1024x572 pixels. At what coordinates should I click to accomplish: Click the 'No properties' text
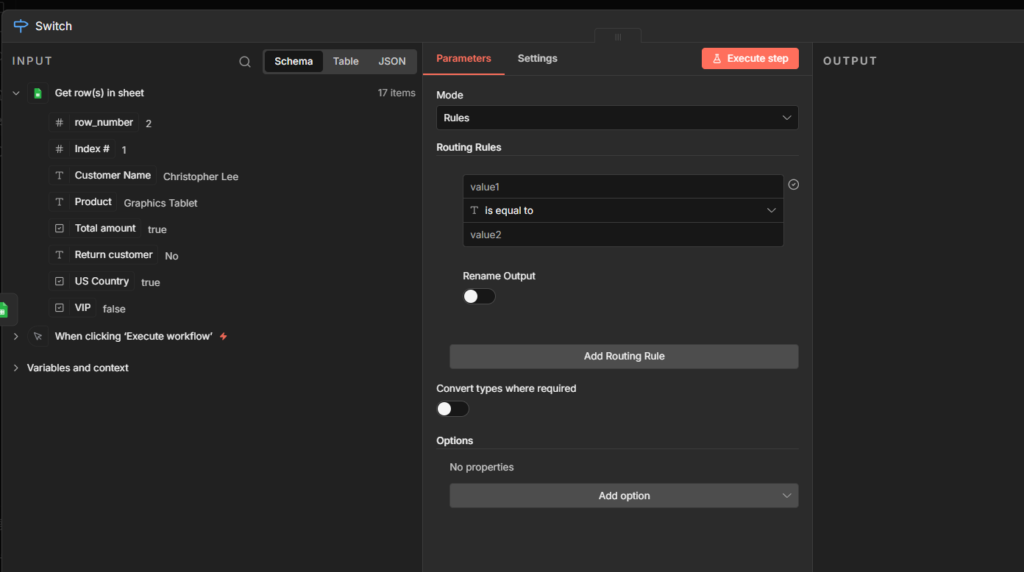point(481,467)
